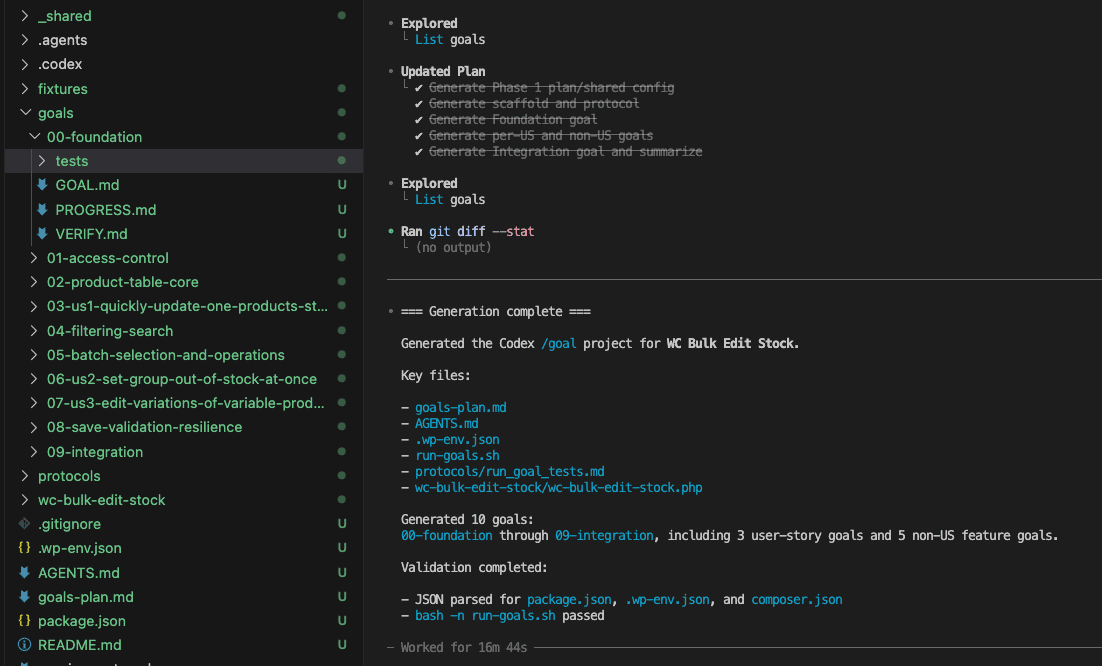1102x666 pixels.
Task: Expand the _shared folder chevron
Action: click(x=25, y=15)
